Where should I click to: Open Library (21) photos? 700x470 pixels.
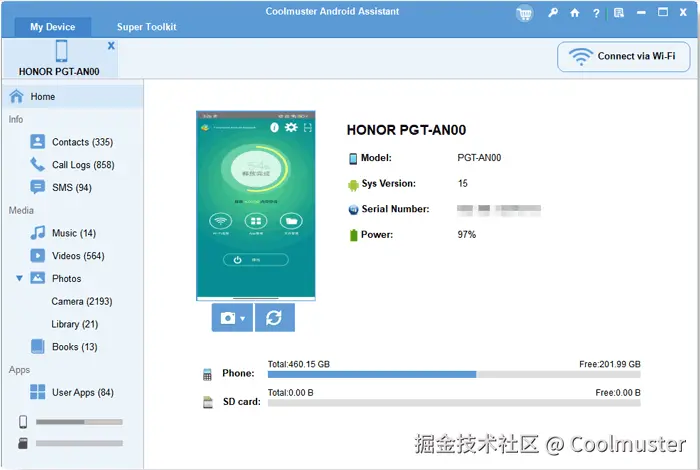75,324
